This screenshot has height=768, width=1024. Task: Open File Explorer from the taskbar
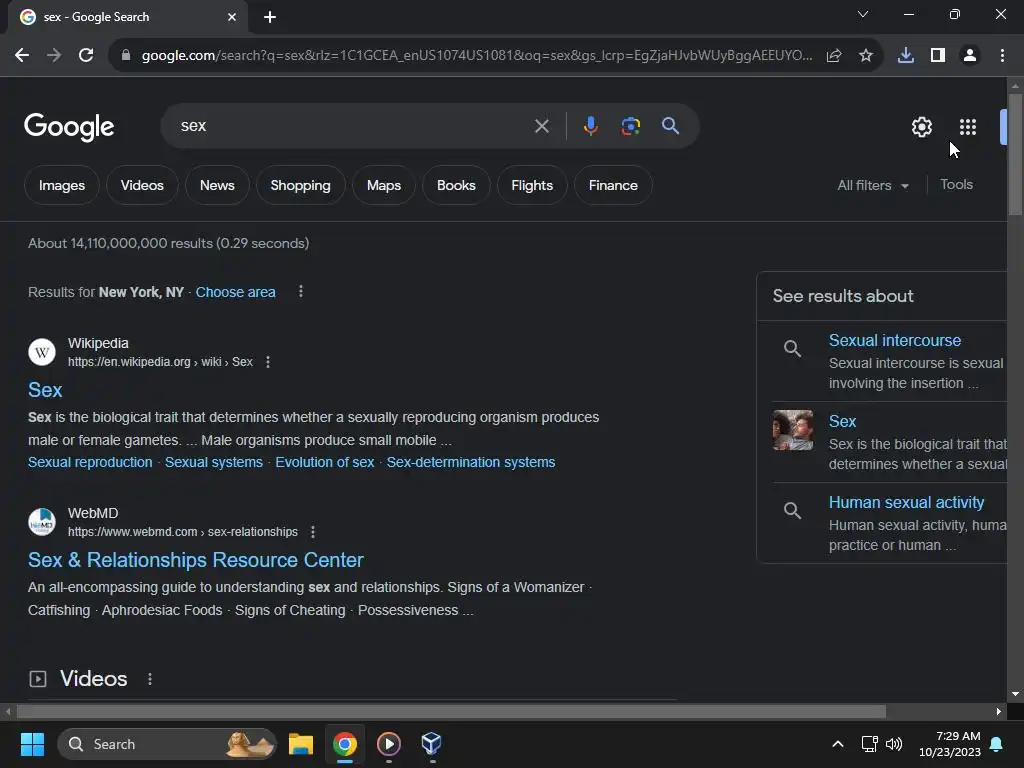pos(301,744)
